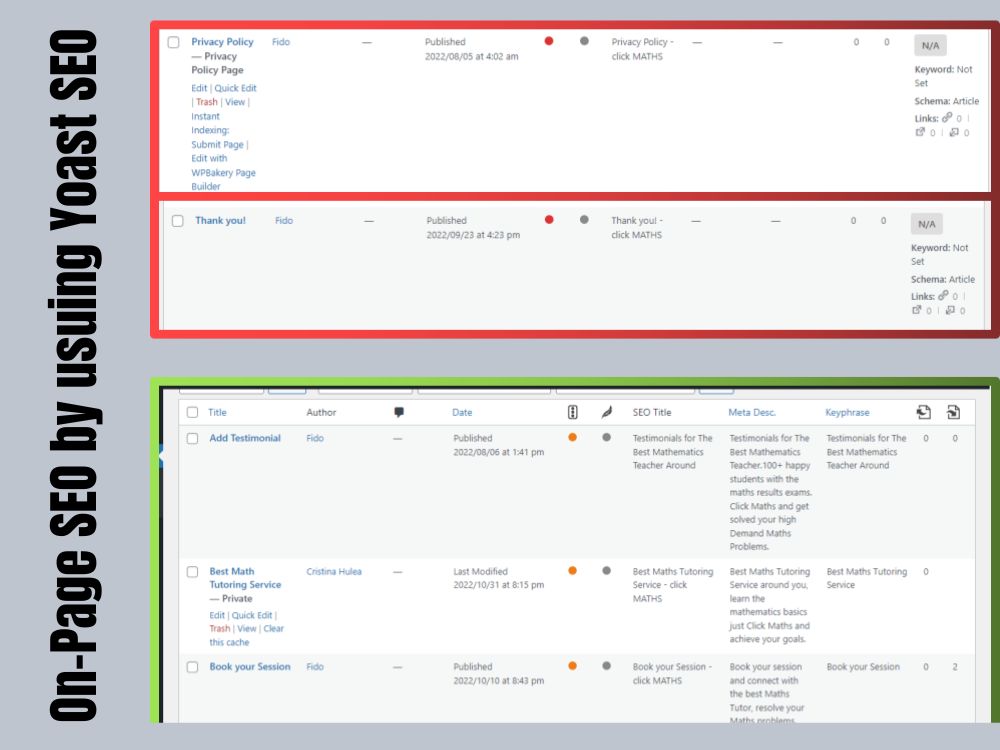Viewport: 1000px width, 750px height.
Task: Click Best Math Tutoring row's orange SEO dot
Action: click(573, 570)
